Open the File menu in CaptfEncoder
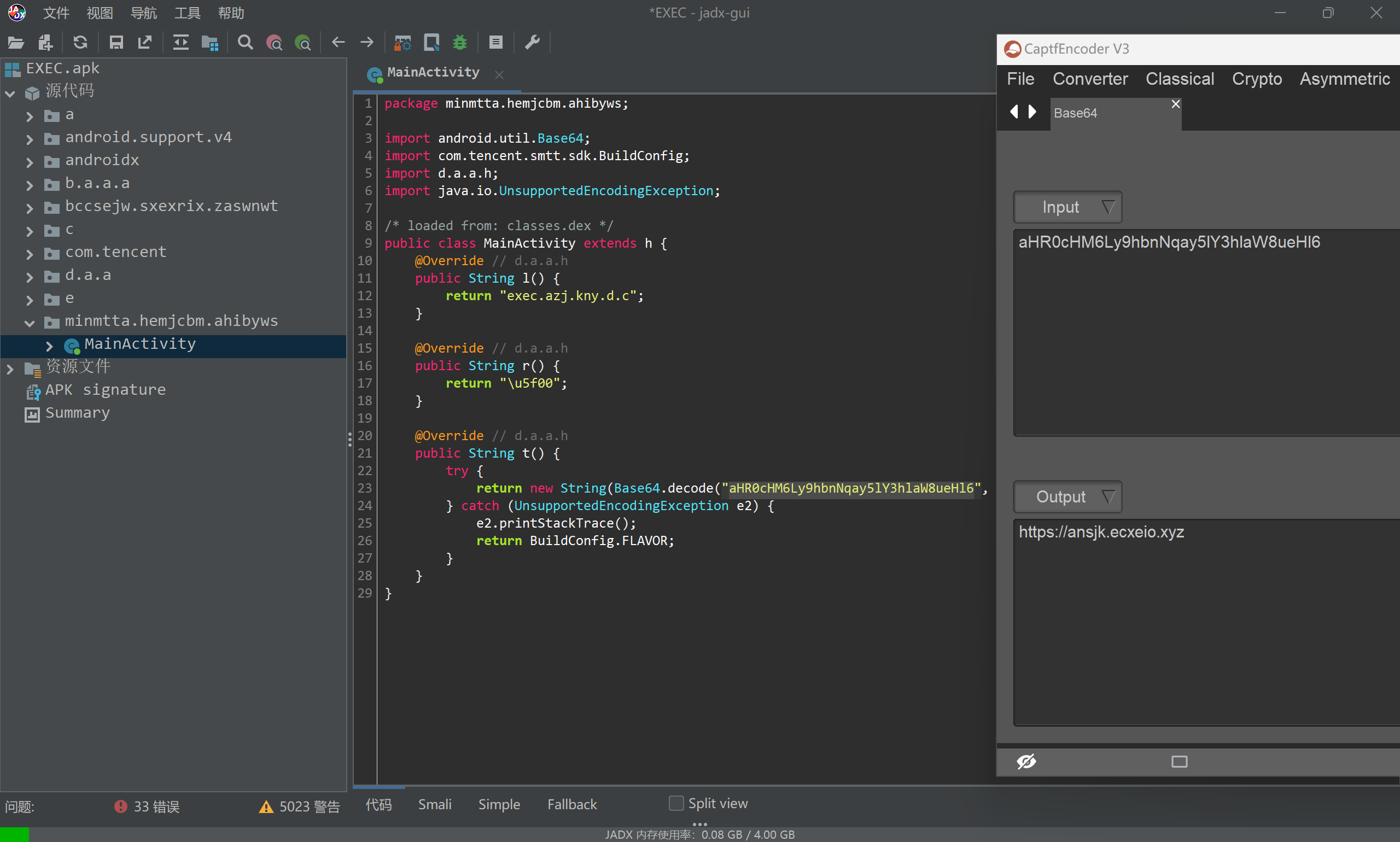The image size is (1400, 842). point(1020,79)
